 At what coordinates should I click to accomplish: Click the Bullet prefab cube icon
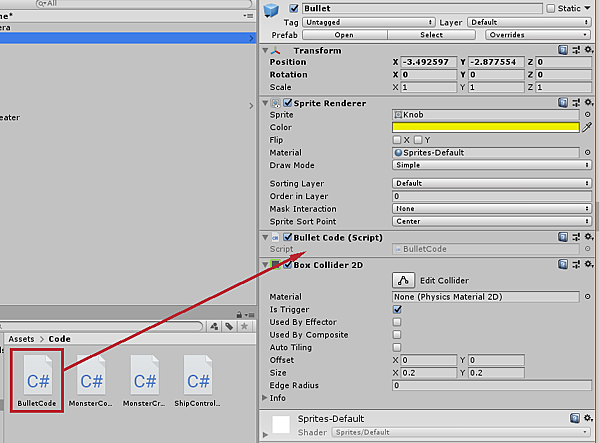pyautogui.click(x=271, y=10)
